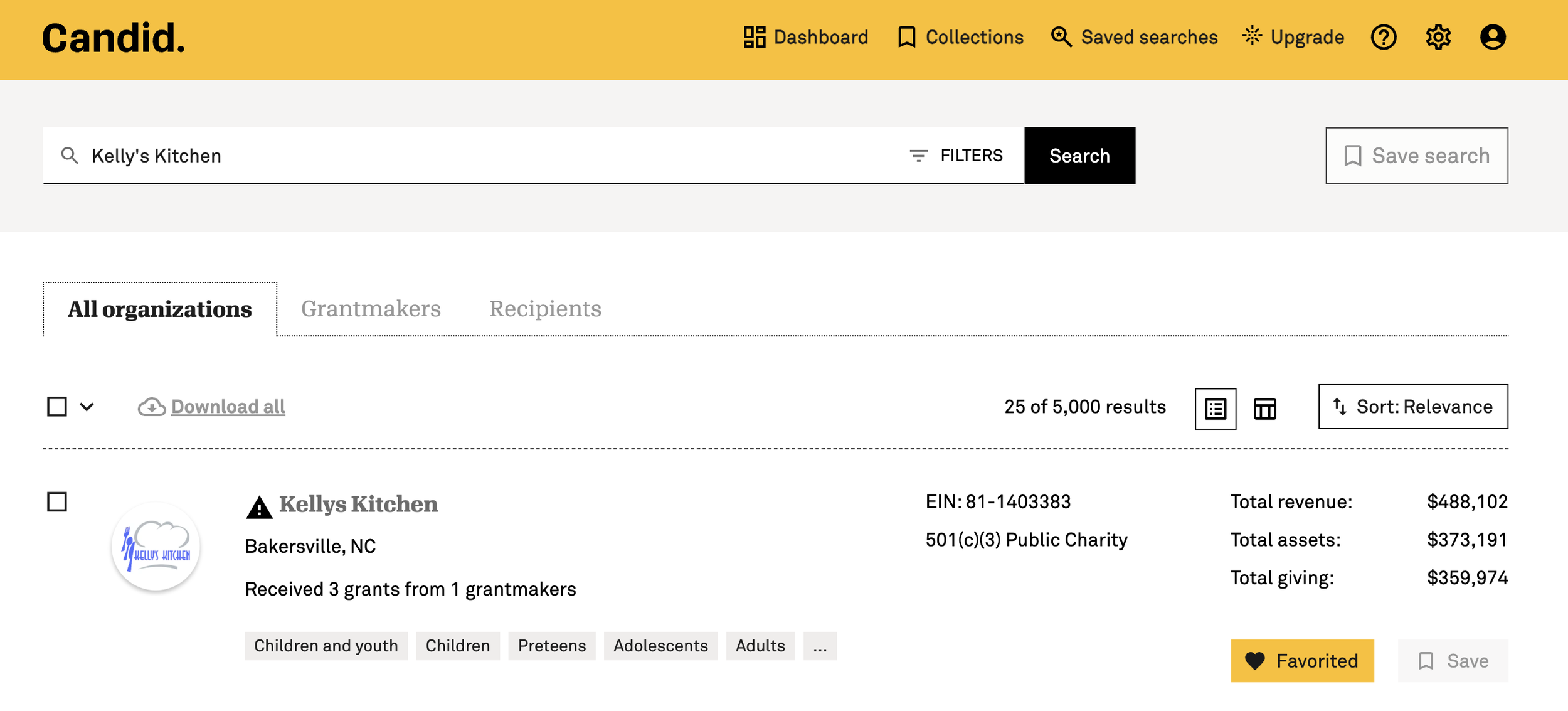Image resolution: width=1568 pixels, height=711 pixels.
Task: Switch to the Recipients tab
Action: pos(545,309)
